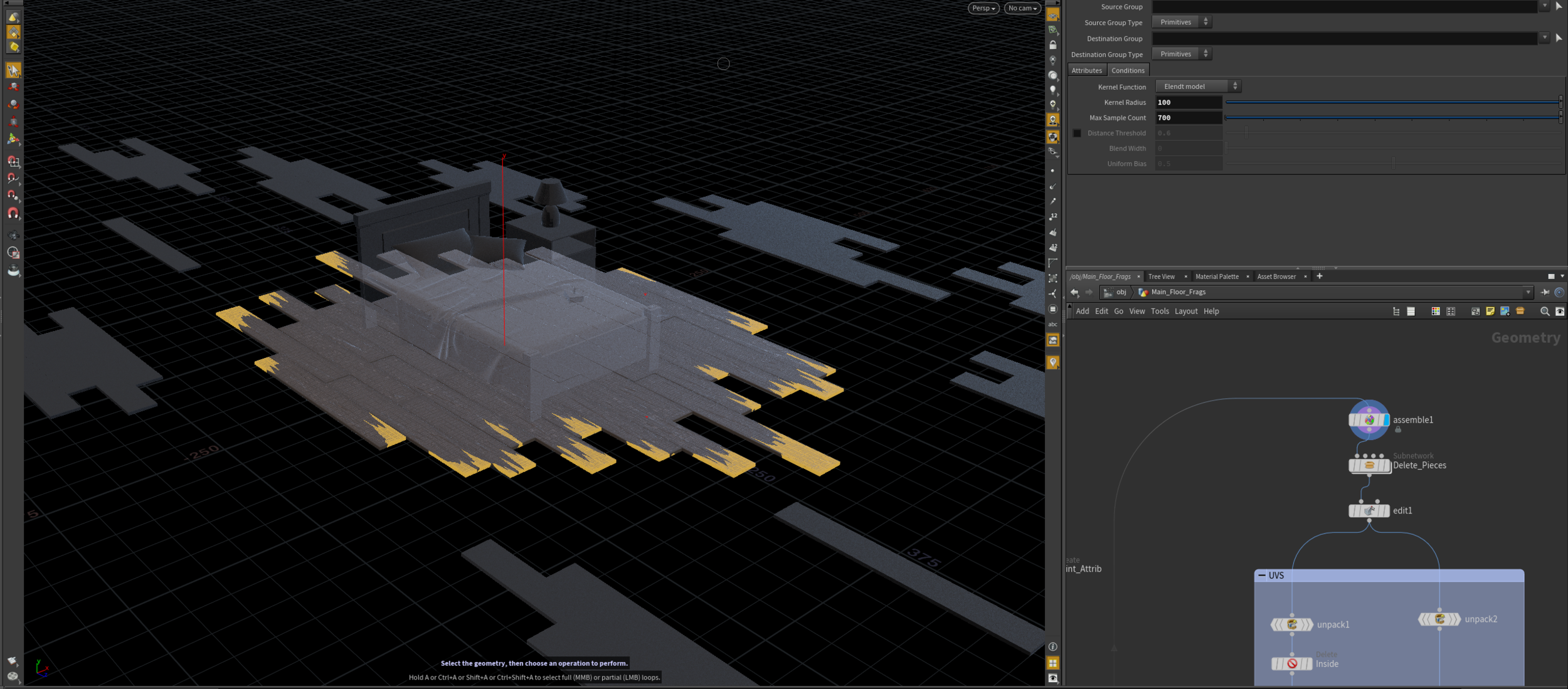Open the network editor View menu

(x=1137, y=312)
